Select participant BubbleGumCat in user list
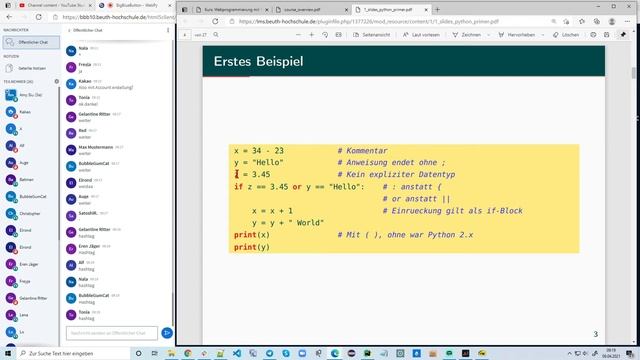640x360 pixels. [31, 196]
